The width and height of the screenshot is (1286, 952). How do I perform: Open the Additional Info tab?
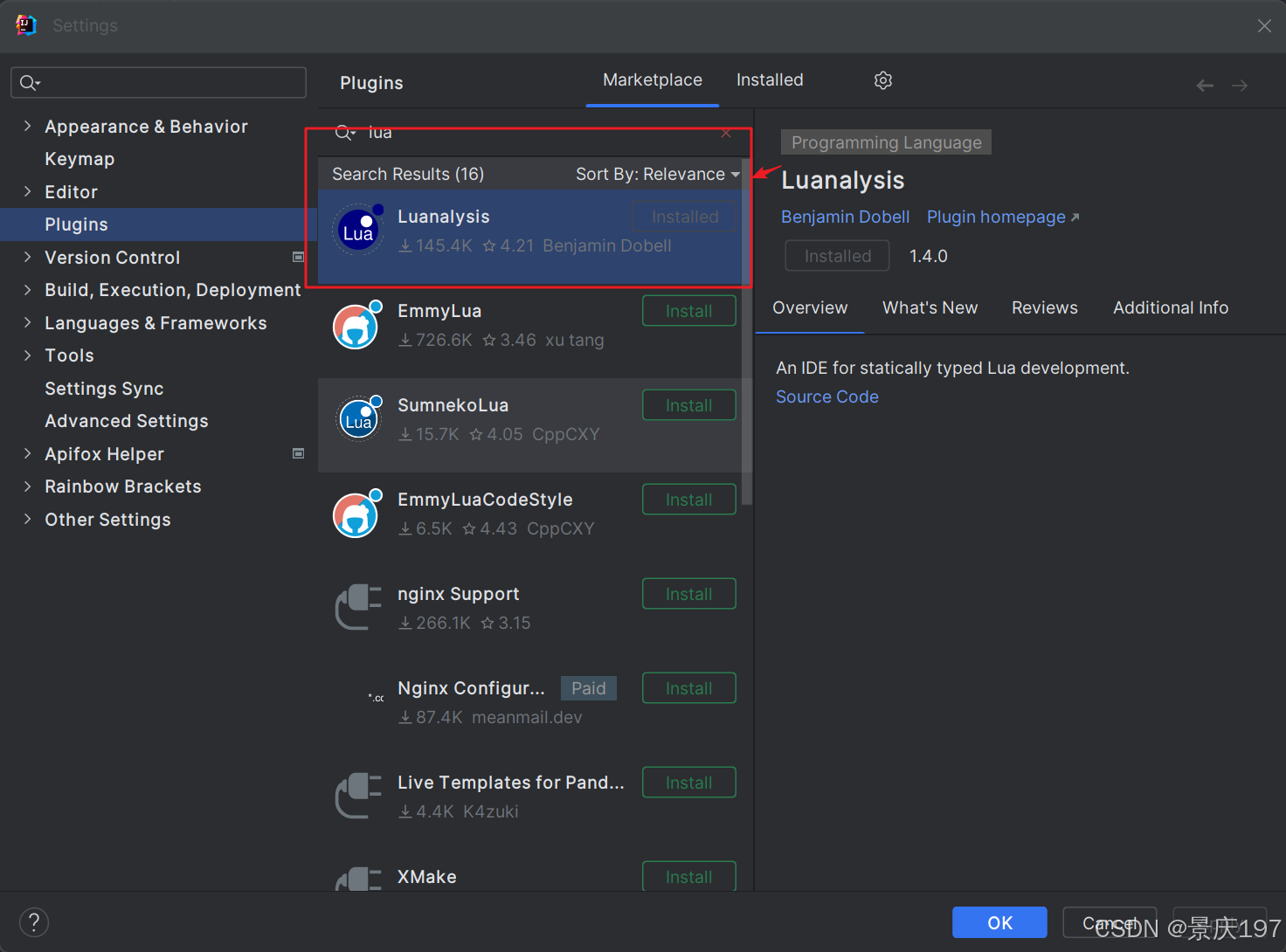(1171, 308)
